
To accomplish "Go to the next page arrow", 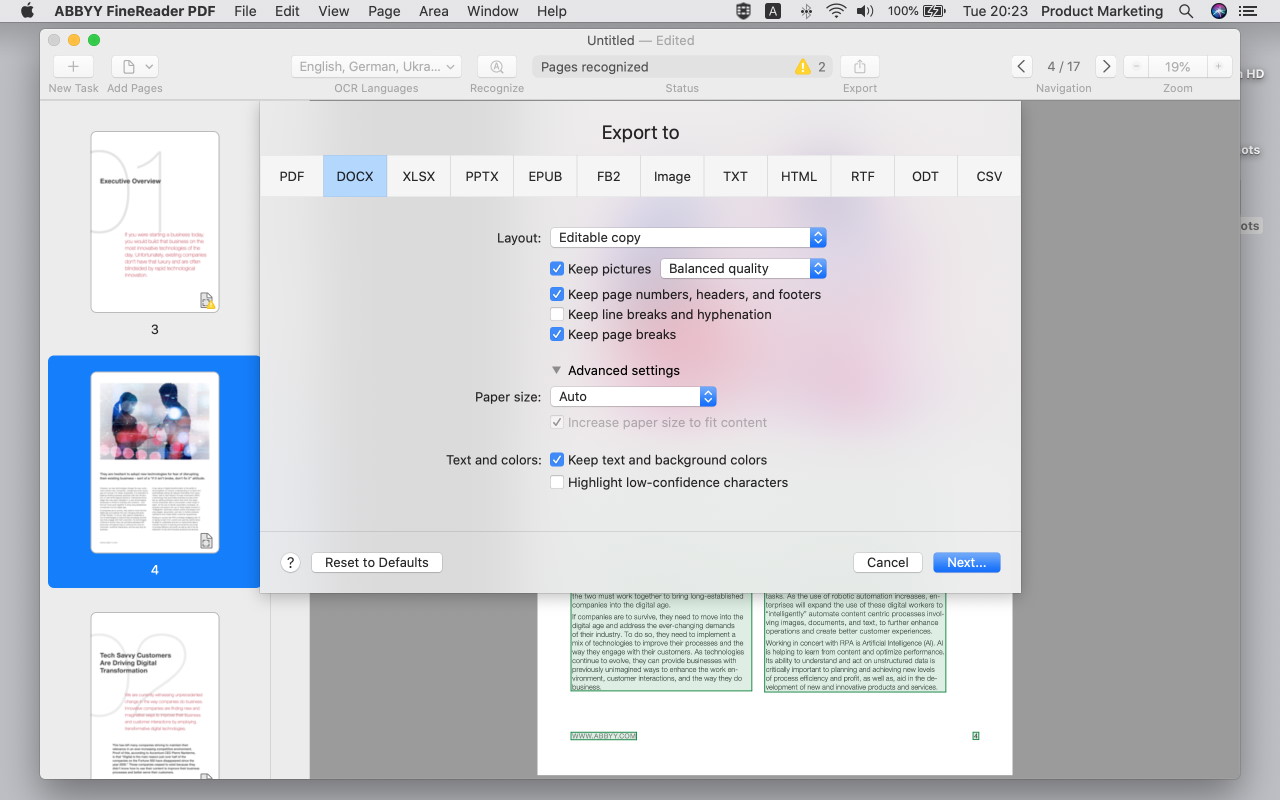I will pos(1105,67).
